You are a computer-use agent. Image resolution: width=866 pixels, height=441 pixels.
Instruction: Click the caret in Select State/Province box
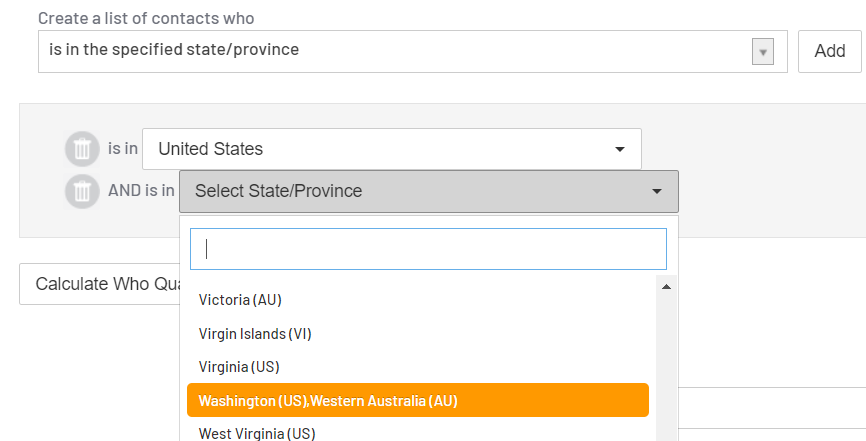click(657, 191)
